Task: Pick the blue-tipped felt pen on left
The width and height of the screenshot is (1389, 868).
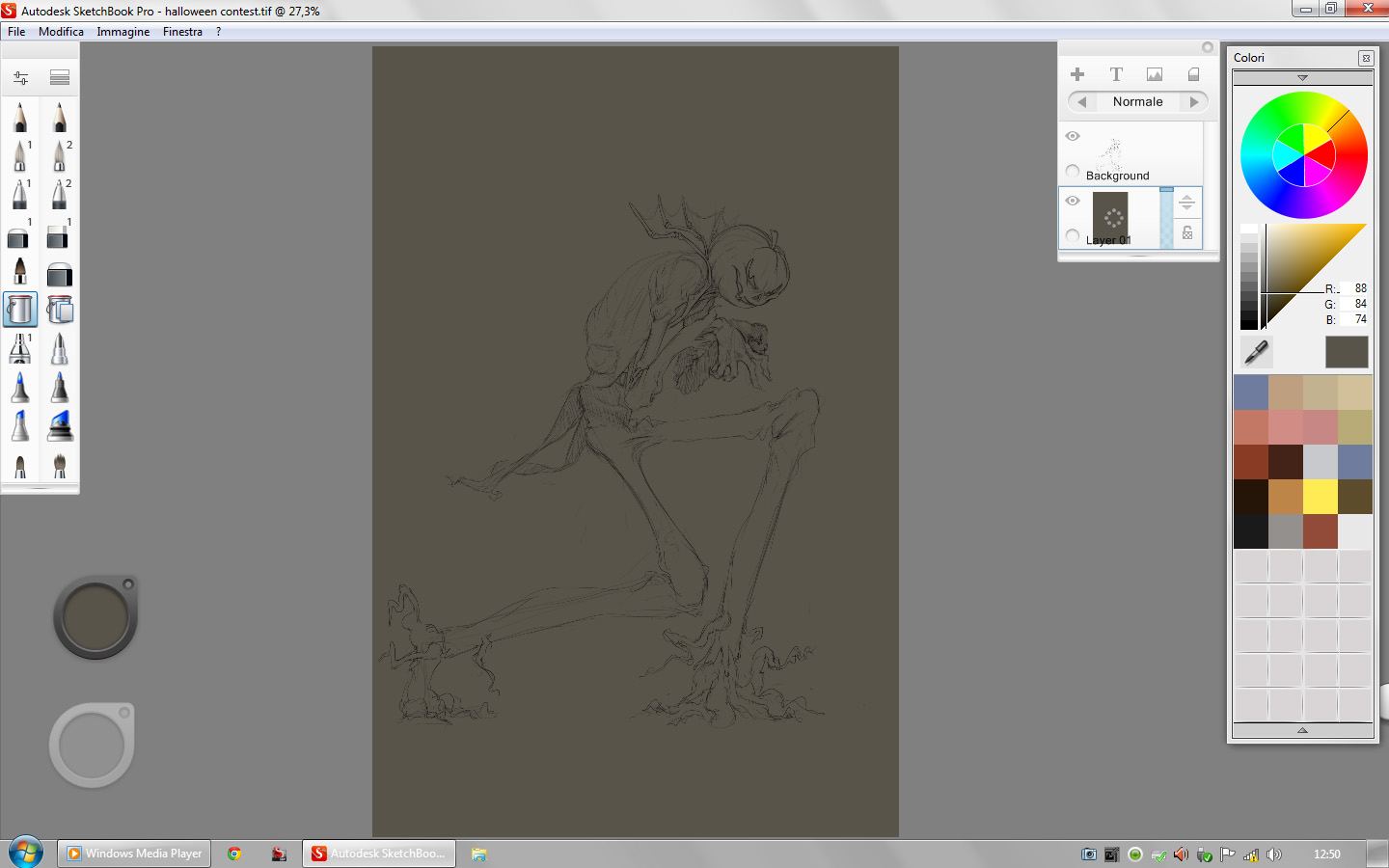Action: [x=20, y=387]
